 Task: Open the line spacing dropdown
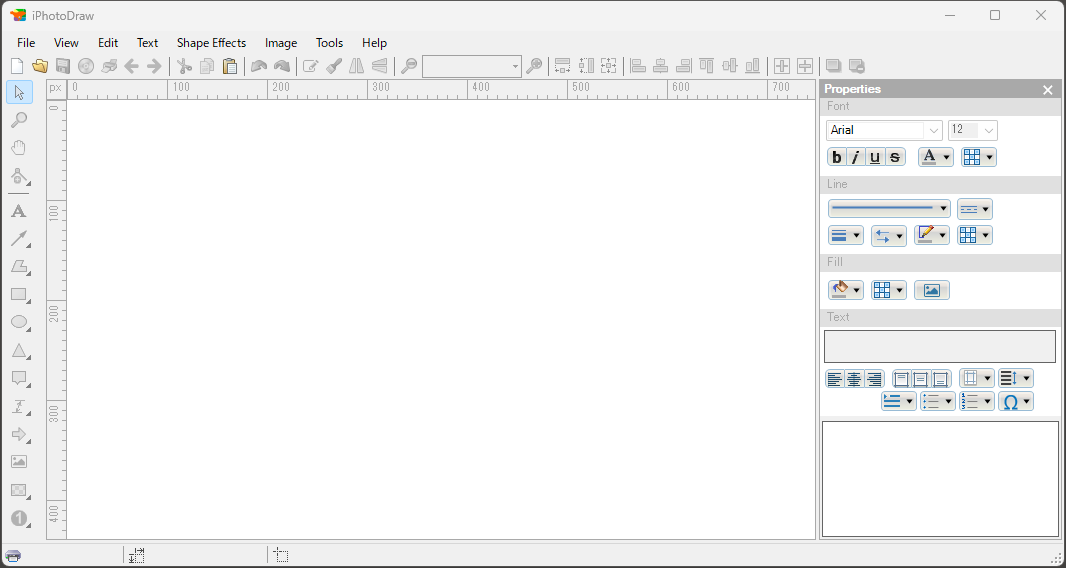(x=1016, y=378)
